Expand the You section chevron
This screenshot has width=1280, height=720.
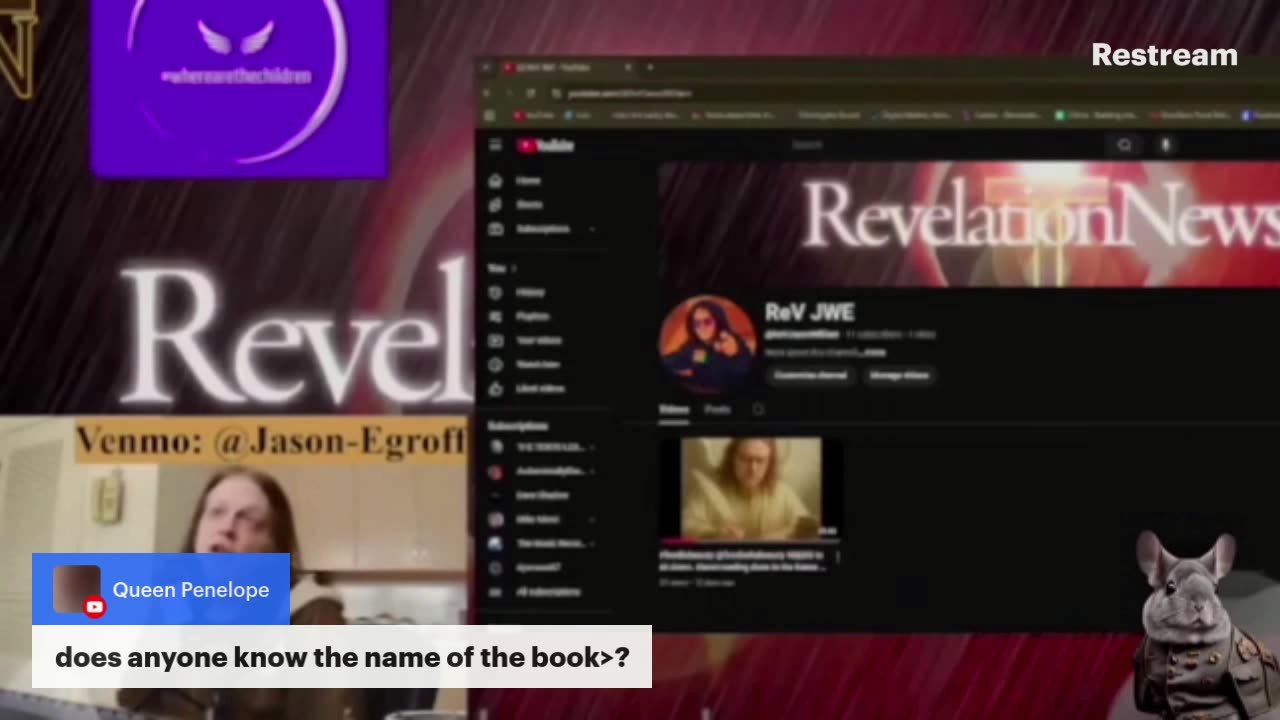click(x=513, y=268)
